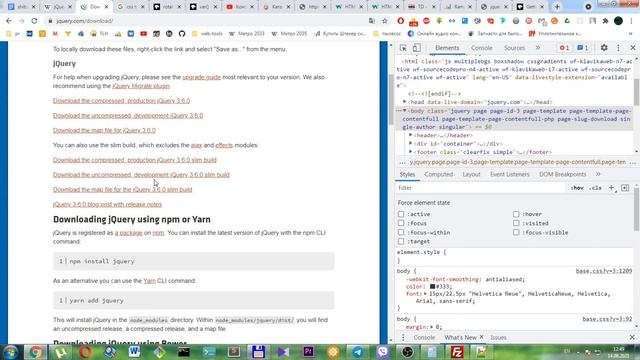Open the GitHub bookmark icon
This screenshot has height=360, width=640.
182,33
